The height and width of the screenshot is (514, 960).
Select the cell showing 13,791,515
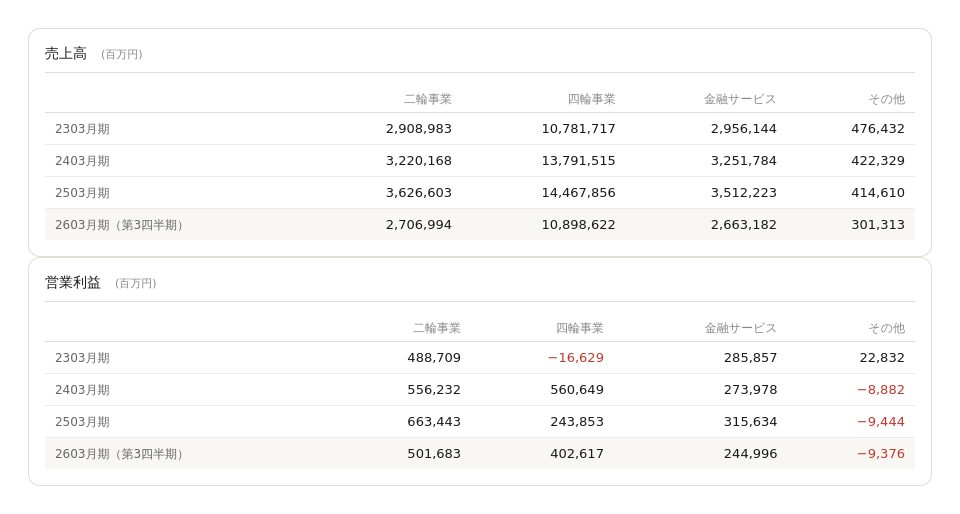pos(578,161)
